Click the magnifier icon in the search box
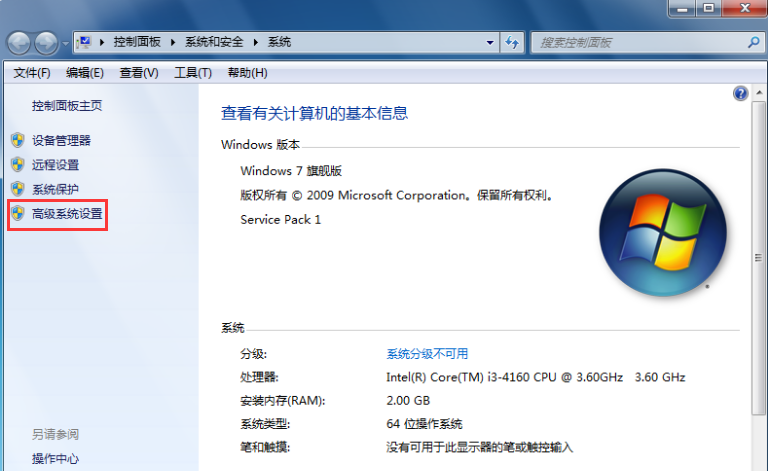Screen dimensions: 768x471 (753, 43)
